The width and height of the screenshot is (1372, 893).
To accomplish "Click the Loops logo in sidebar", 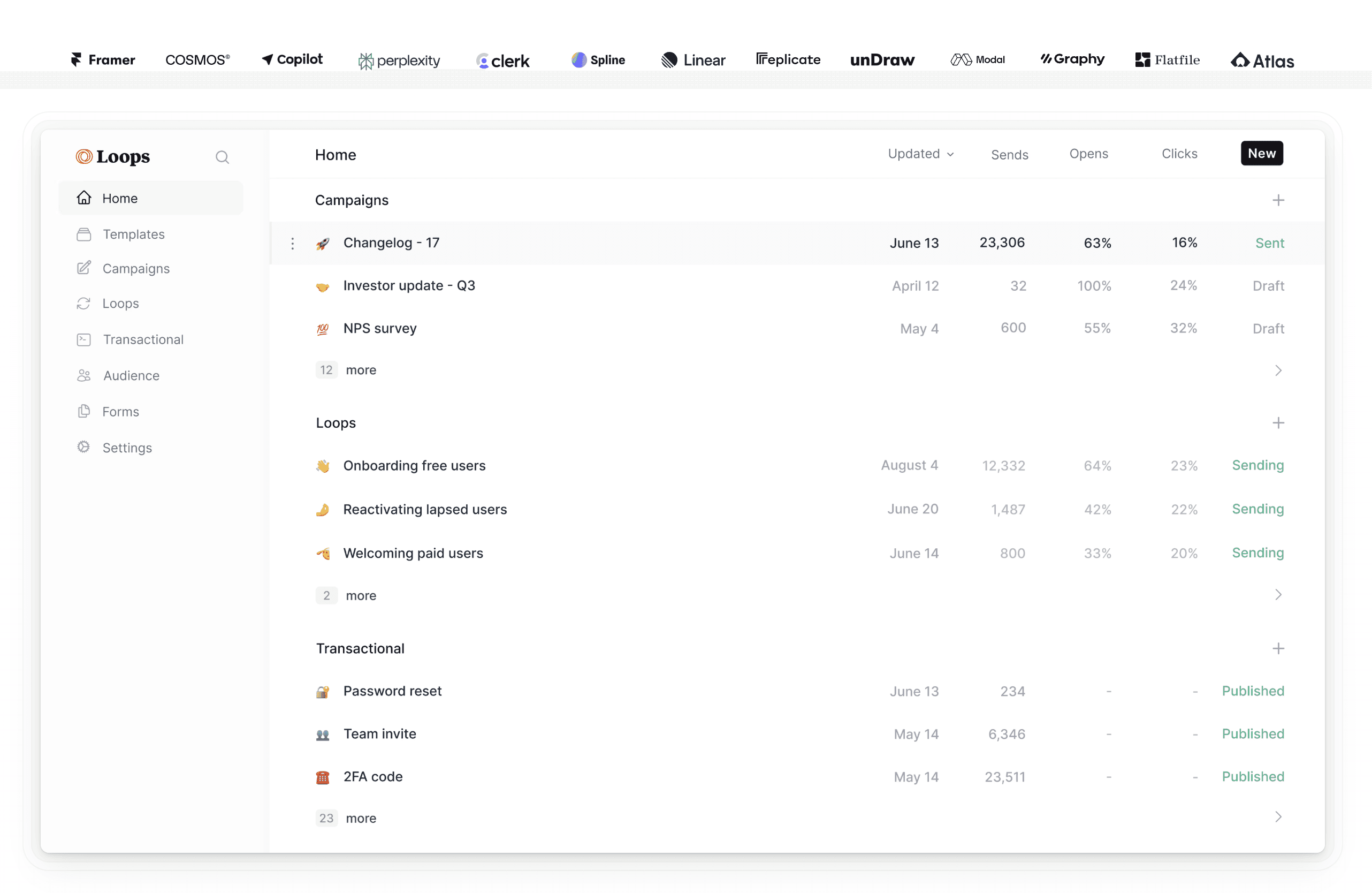I will point(113,156).
